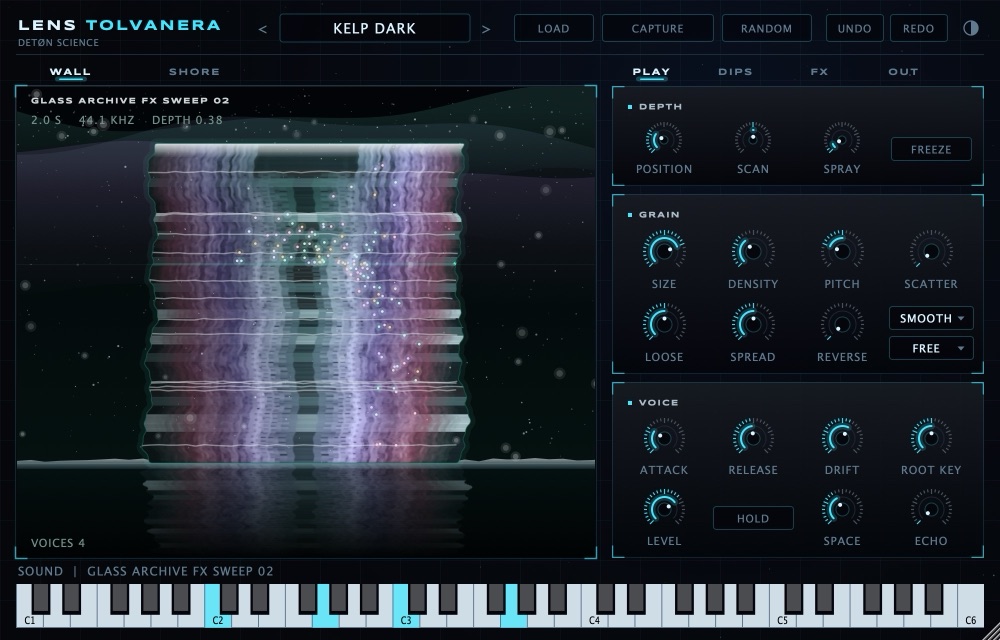
Task: Go to previous preset with left arrow
Action: point(262,29)
